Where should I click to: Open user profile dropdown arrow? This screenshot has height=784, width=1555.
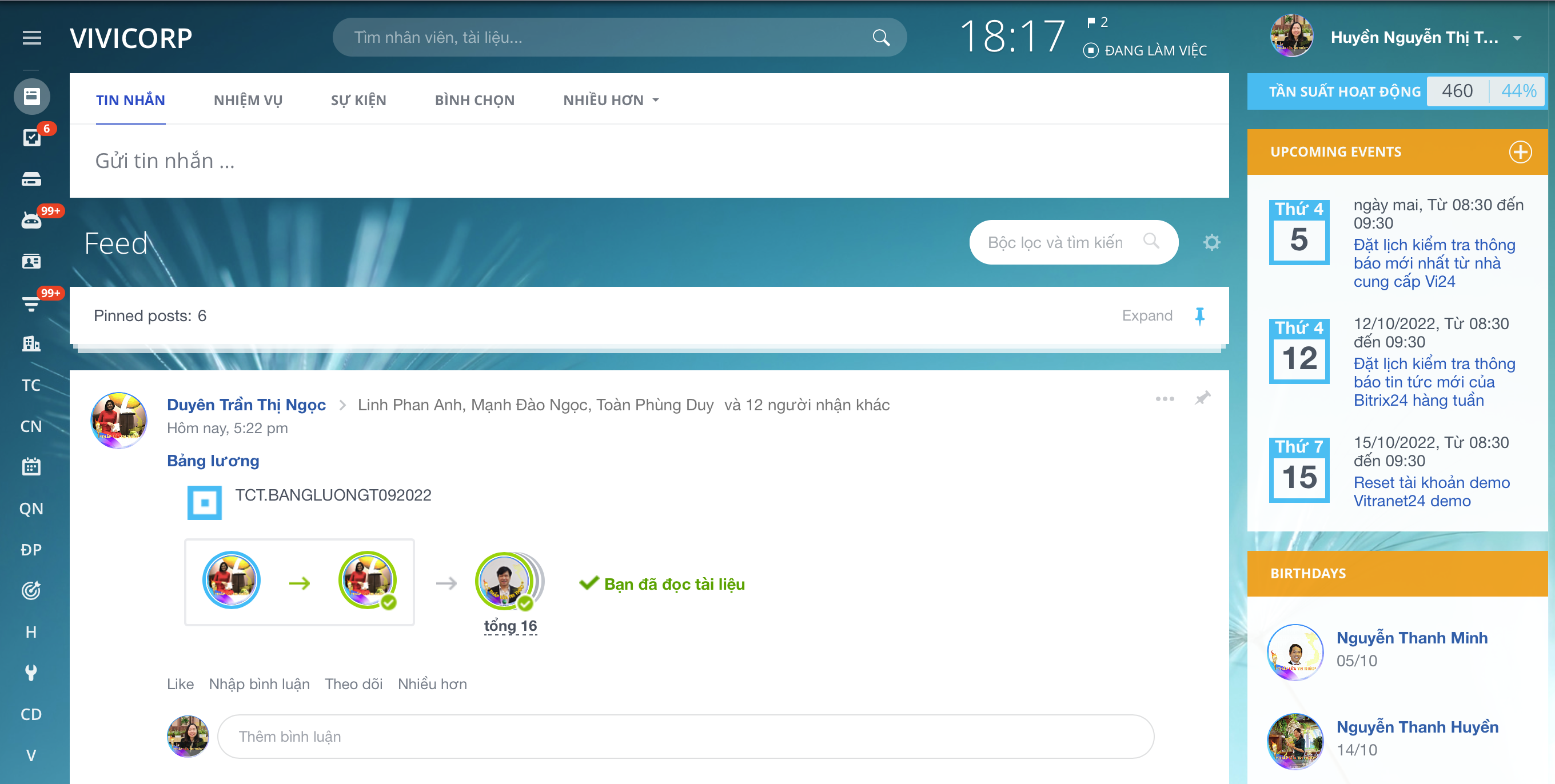pyautogui.click(x=1517, y=38)
